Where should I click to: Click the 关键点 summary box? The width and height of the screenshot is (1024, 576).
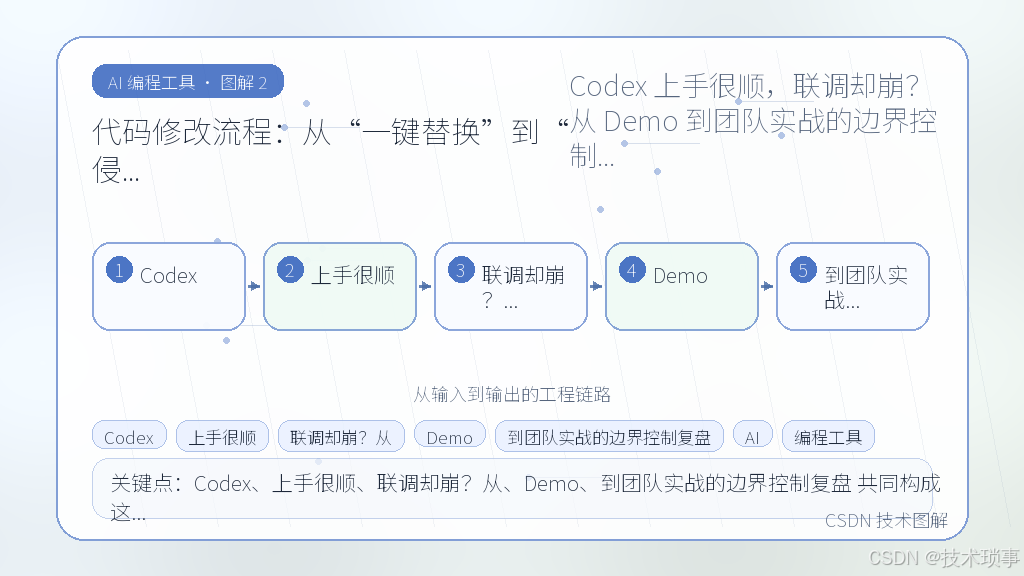(x=512, y=489)
